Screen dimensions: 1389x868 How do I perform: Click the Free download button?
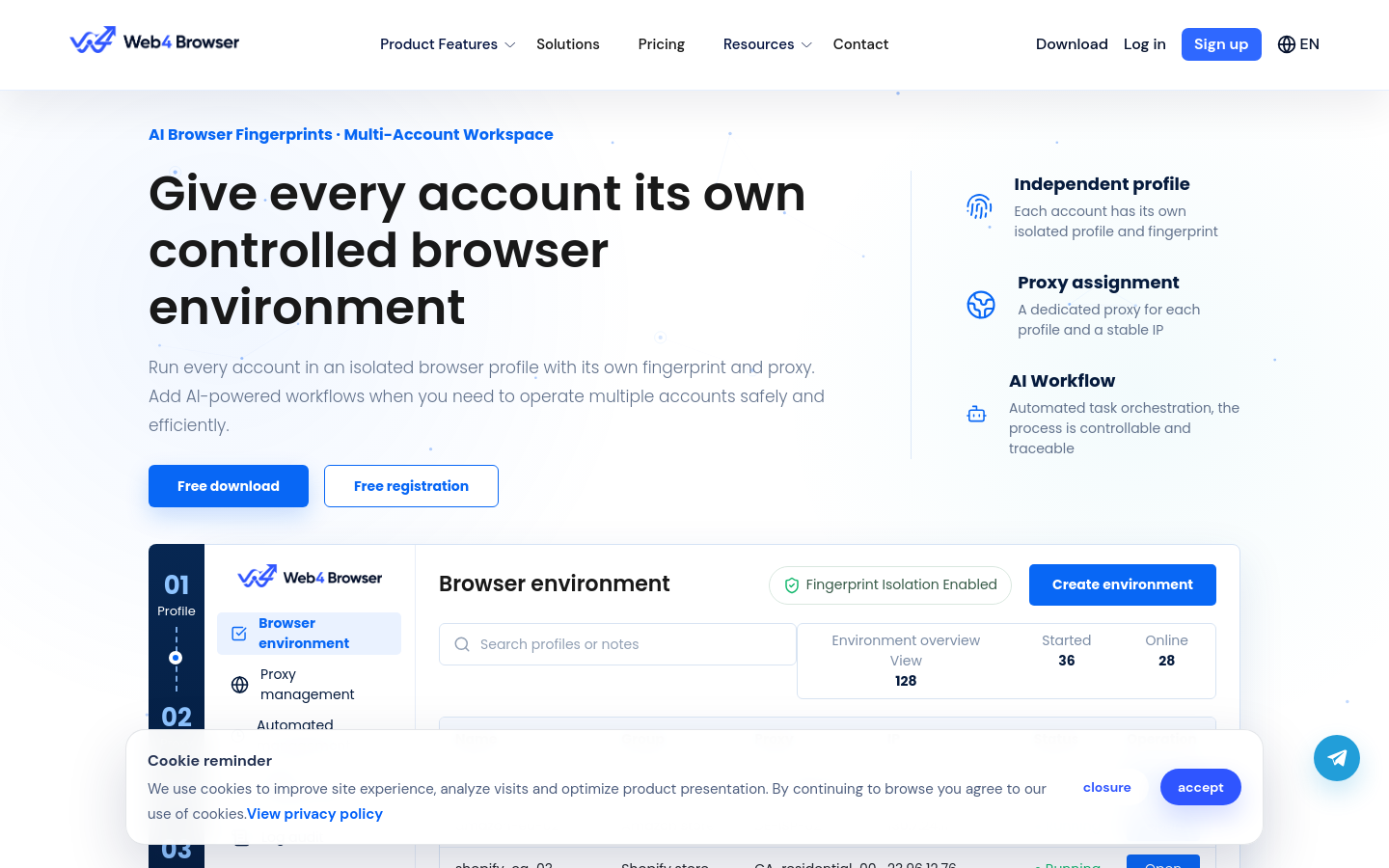[x=229, y=486]
